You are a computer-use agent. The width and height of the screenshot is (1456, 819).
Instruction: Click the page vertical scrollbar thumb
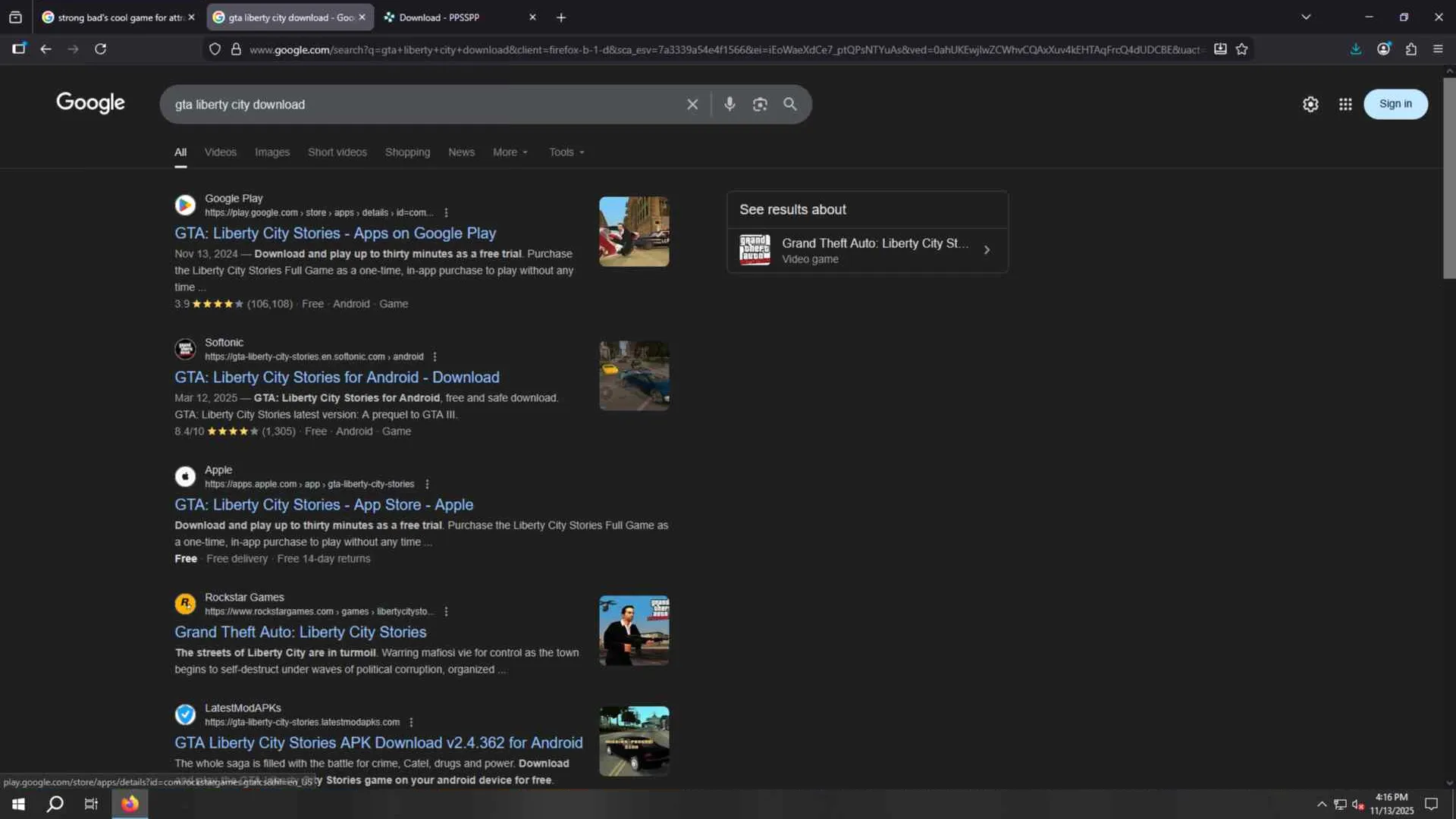pyautogui.click(x=1448, y=178)
